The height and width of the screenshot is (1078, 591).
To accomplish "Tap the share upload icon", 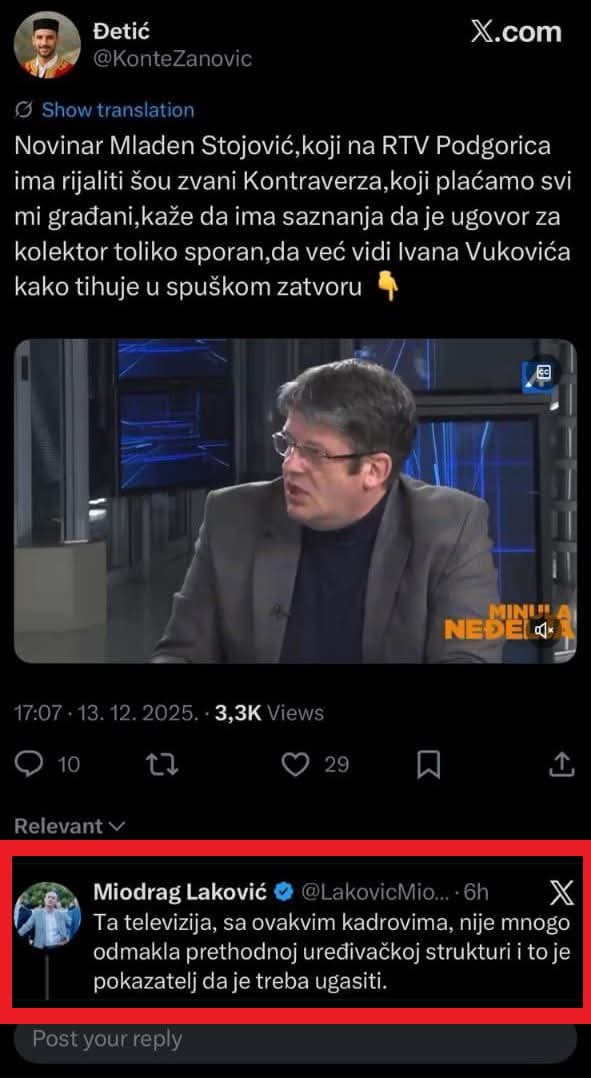I will (561, 764).
